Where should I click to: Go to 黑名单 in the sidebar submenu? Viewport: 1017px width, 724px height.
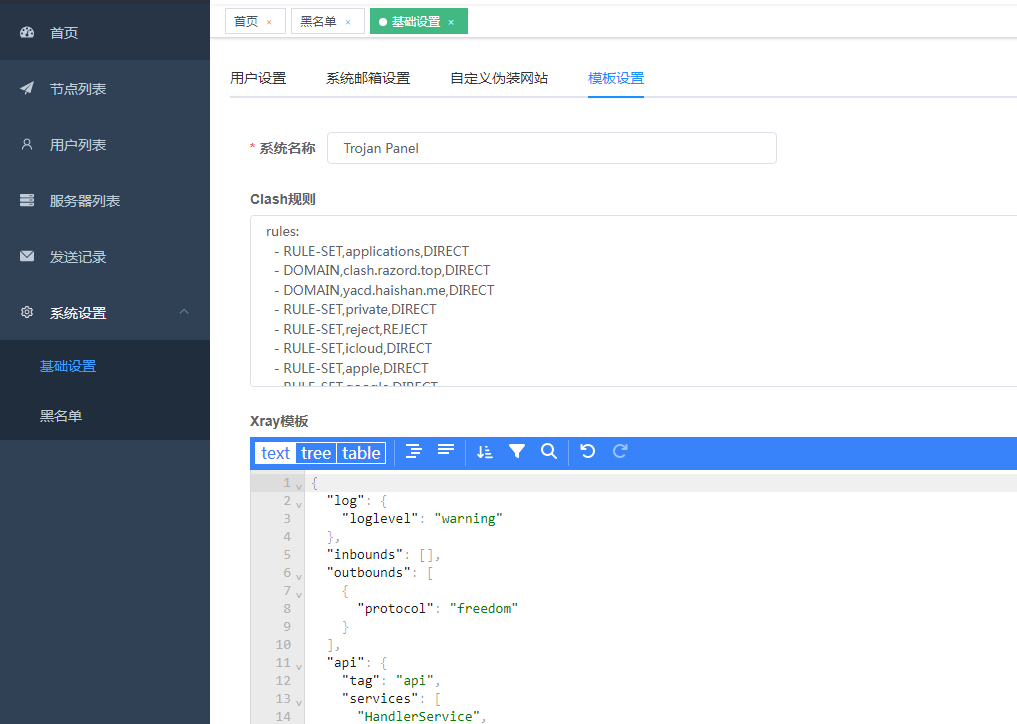click(x=61, y=416)
